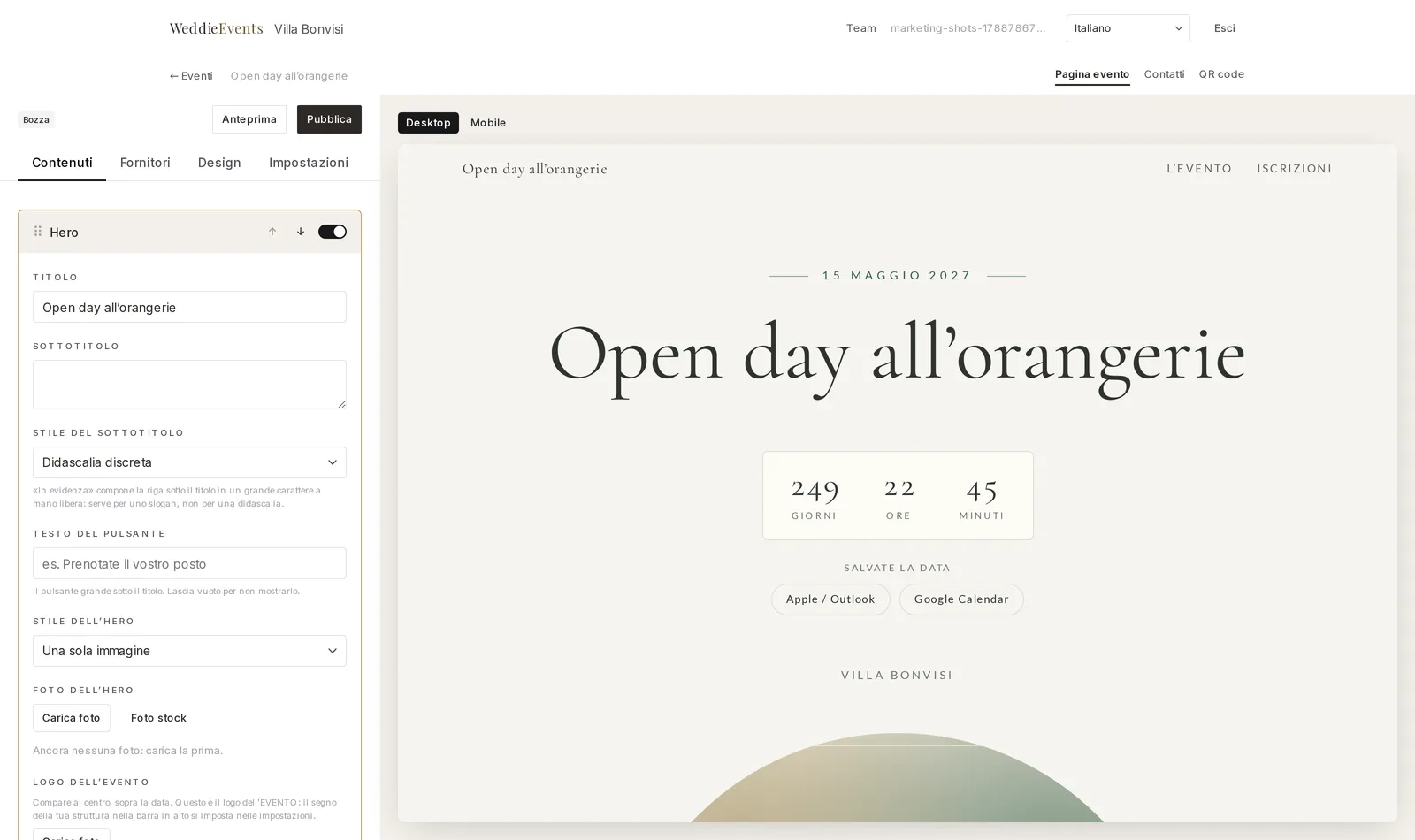This screenshot has height=840, width=1415.
Task: Select the Desktop preview mode
Action: pos(428,123)
